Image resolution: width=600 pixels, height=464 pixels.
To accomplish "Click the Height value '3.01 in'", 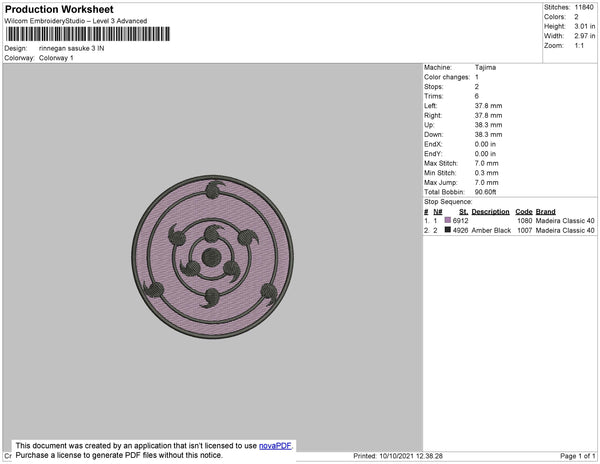I will (x=584, y=26).
